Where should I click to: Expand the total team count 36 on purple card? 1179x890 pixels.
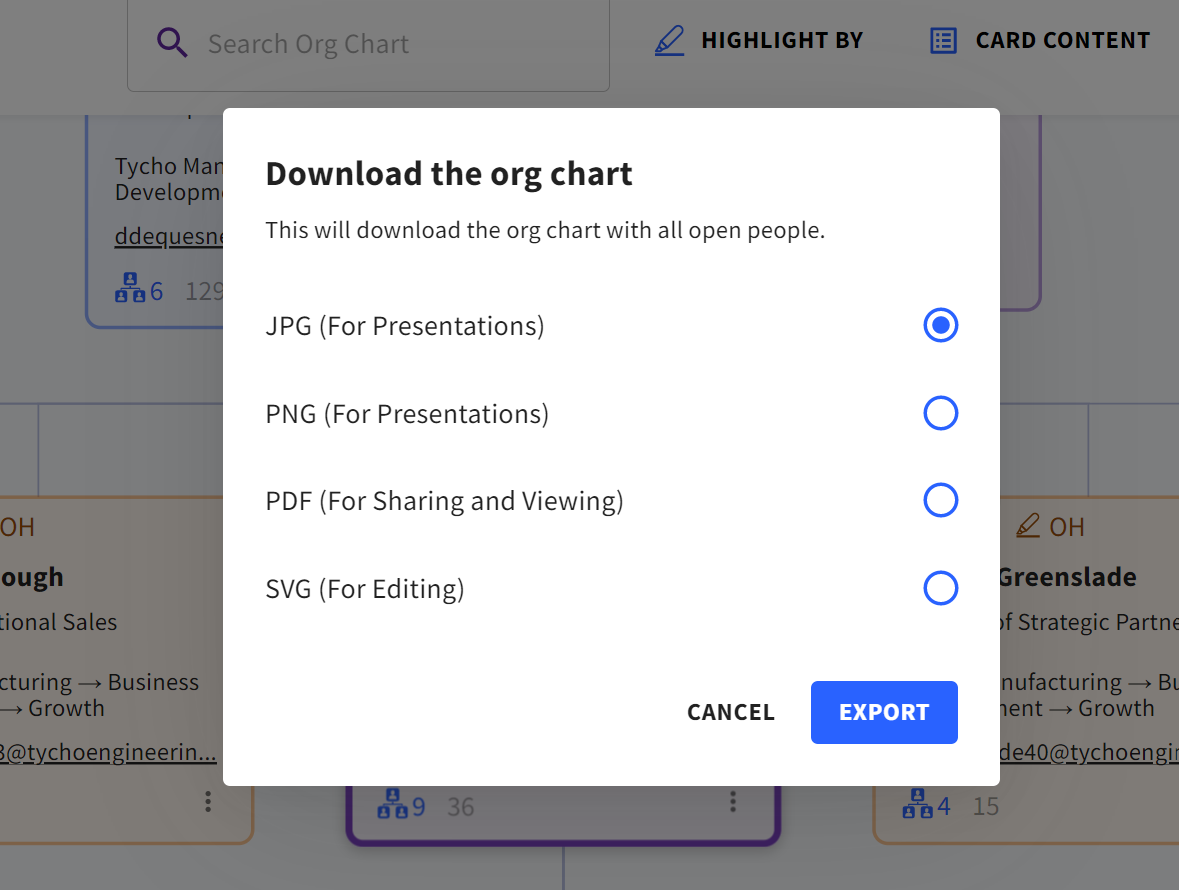[x=461, y=806]
